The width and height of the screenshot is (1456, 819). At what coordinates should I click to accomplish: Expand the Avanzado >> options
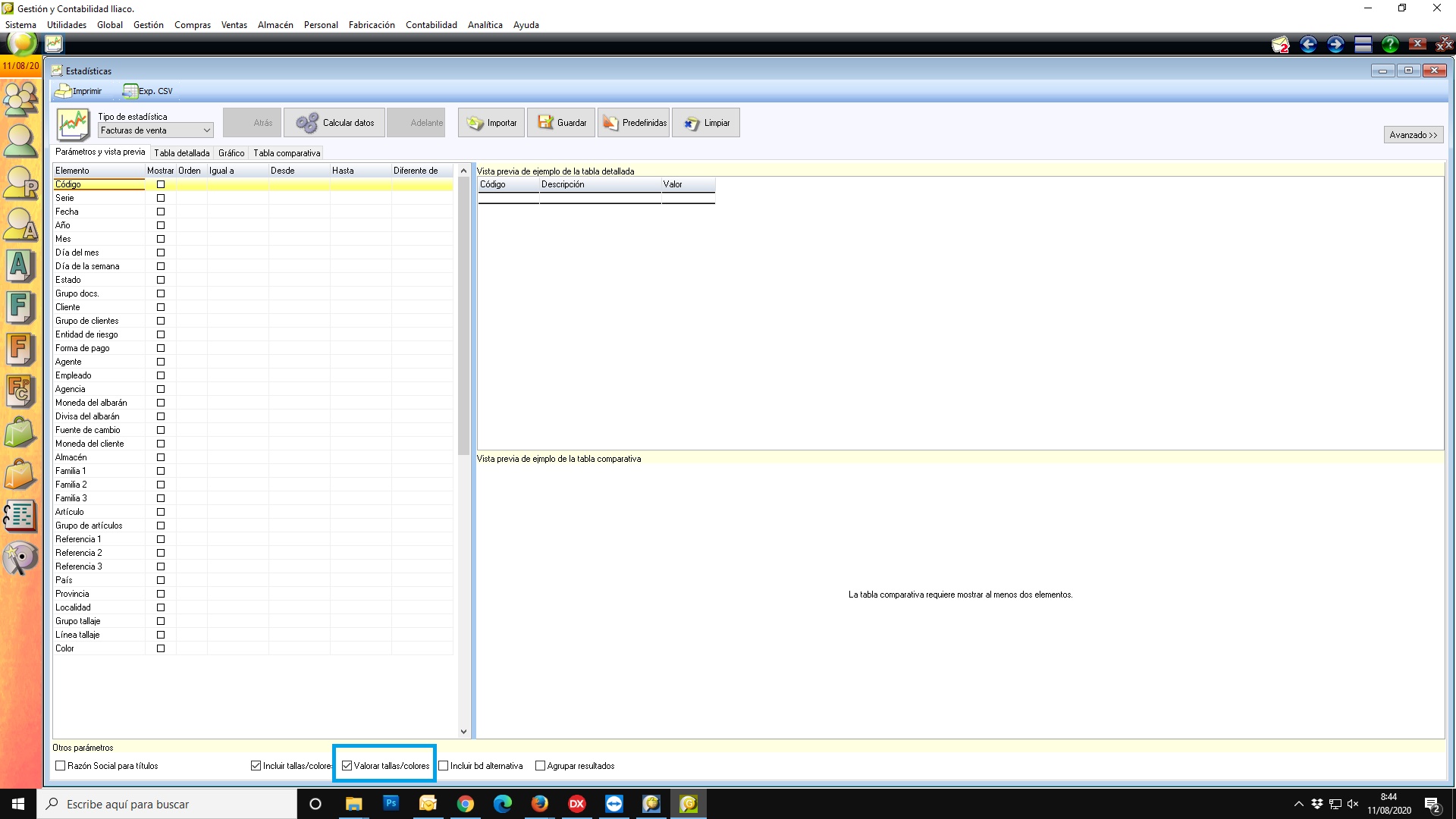tap(1414, 135)
